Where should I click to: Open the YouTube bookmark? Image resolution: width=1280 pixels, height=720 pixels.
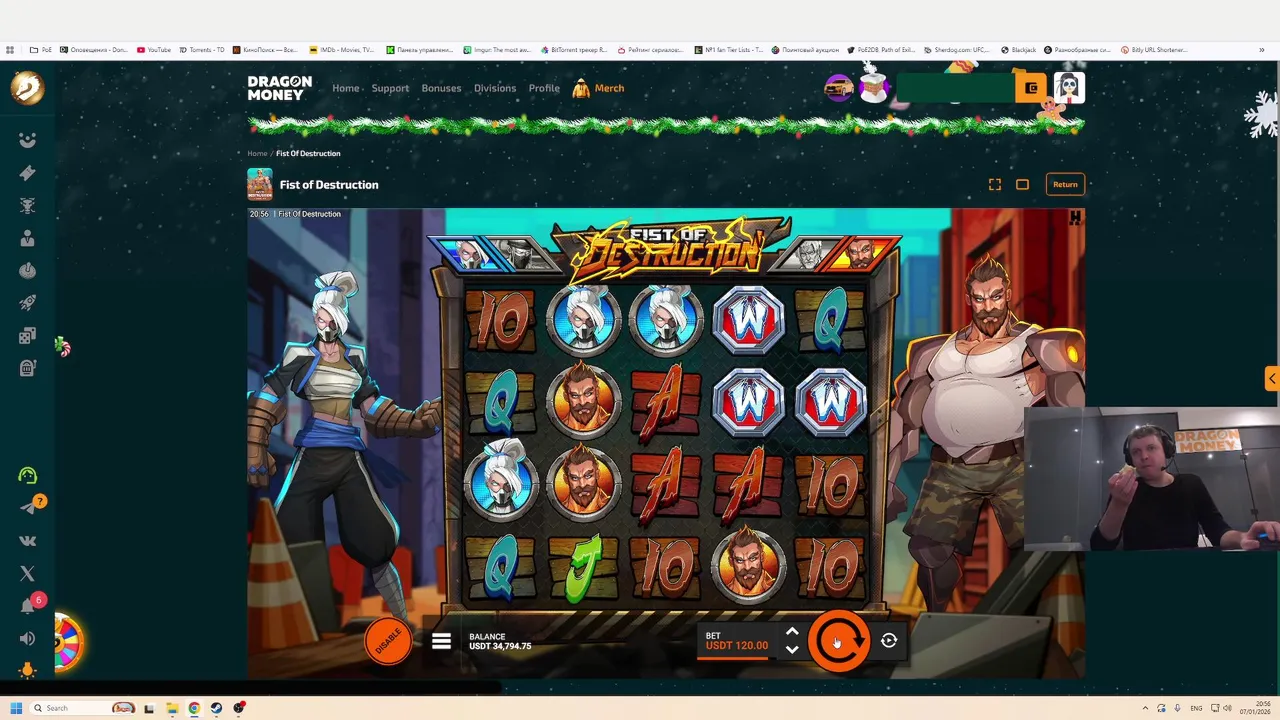point(154,49)
